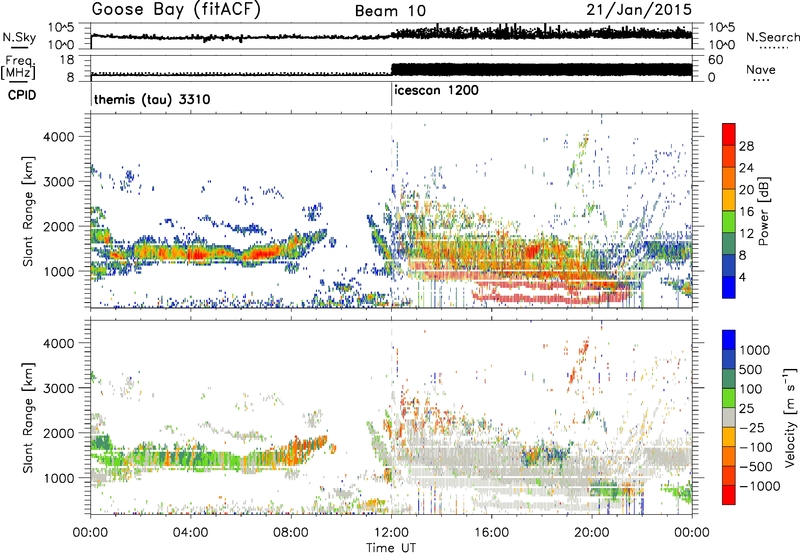This screenshot has width=800, height=554.
Task: Click the 500 label on the Velocity scale
Action: tap(751, 370)
